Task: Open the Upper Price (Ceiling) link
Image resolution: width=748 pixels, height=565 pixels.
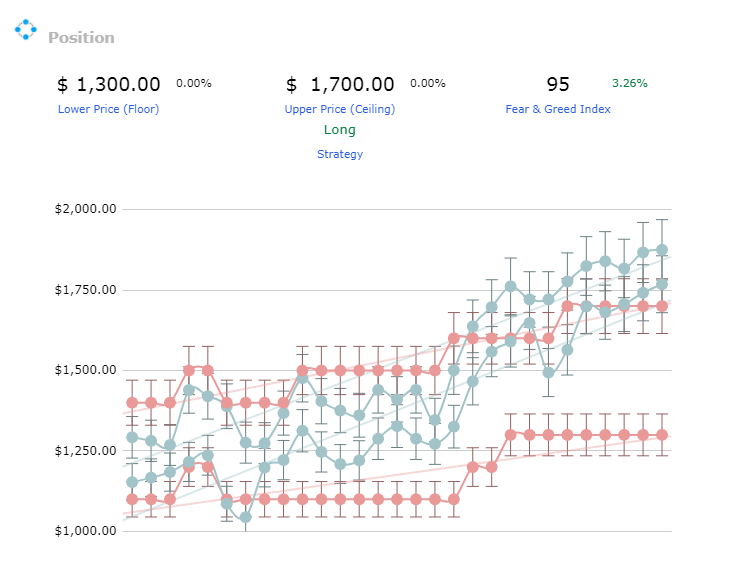Action: (x=340, y=109)
